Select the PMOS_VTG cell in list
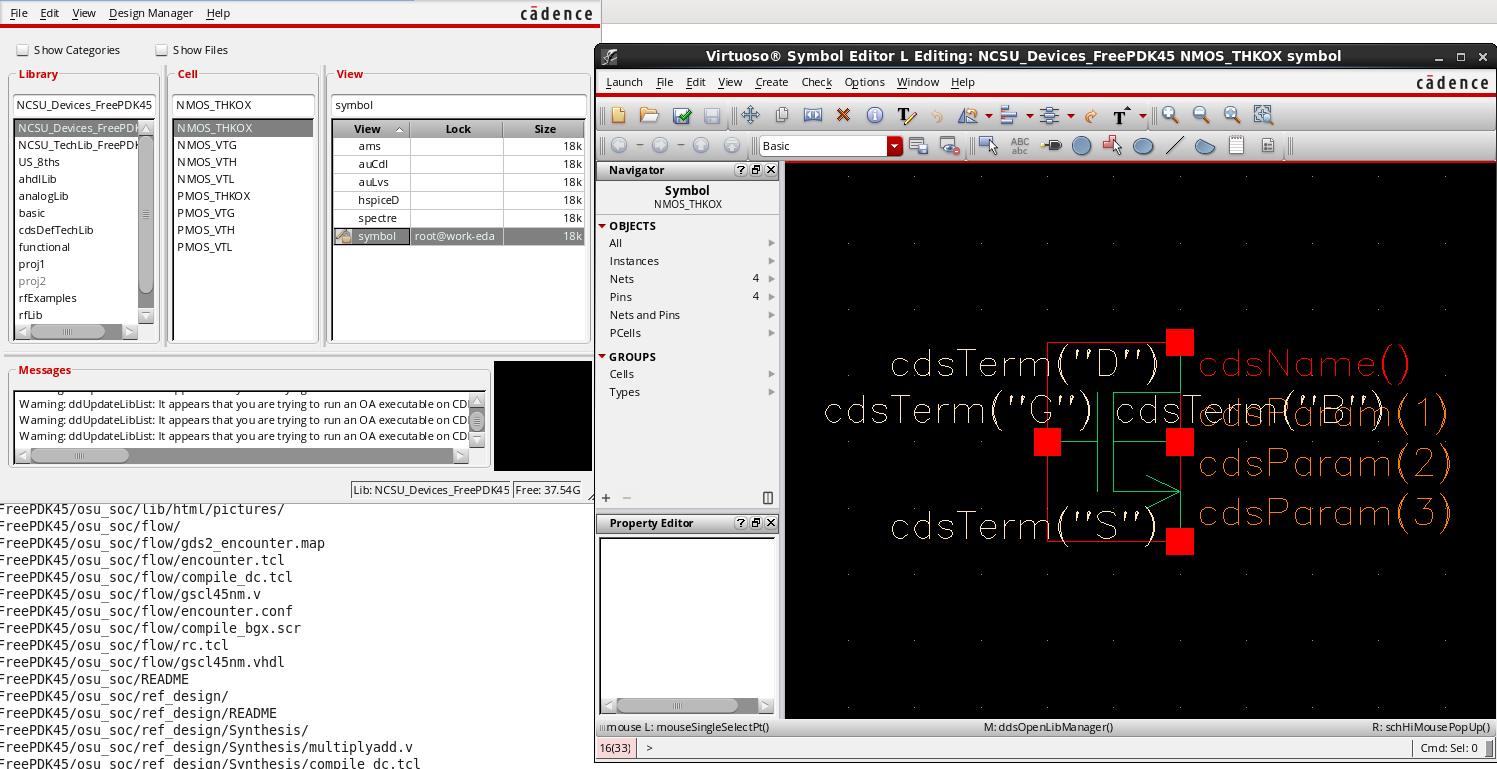 (206, 213)
